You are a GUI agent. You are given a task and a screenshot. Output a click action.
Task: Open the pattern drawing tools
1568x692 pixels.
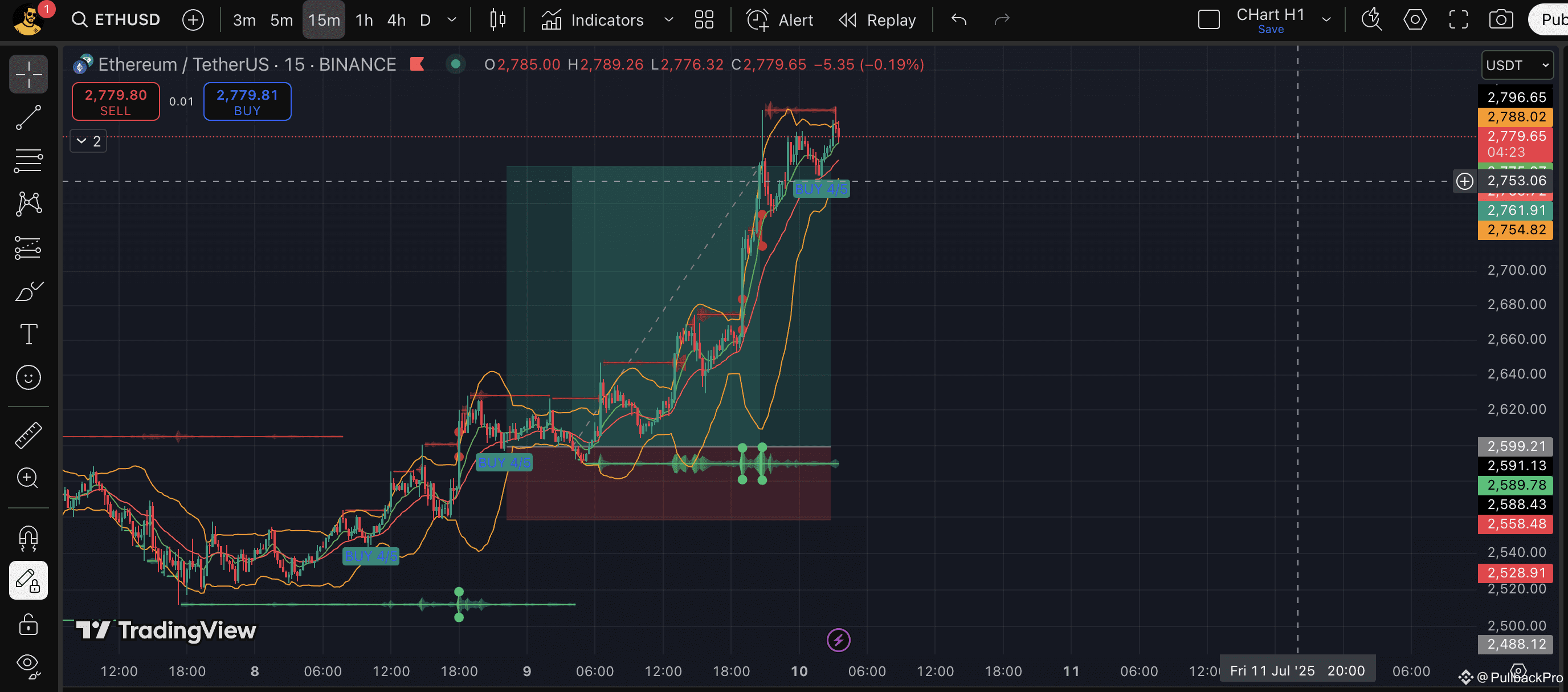[x=28, y=204]
